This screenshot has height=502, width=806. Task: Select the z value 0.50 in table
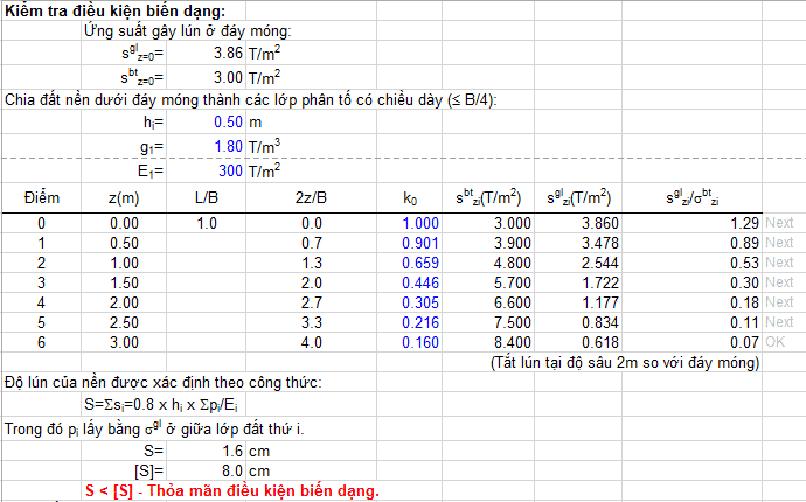pos(124,243)
